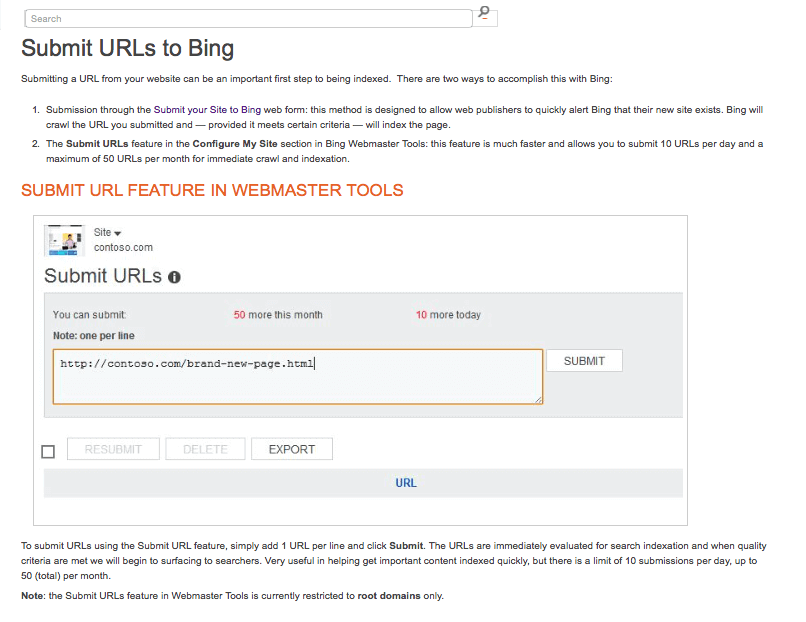Click the textarea resize handle corner
This screenshot has height=622, width=806.
(x=538, y=400)
